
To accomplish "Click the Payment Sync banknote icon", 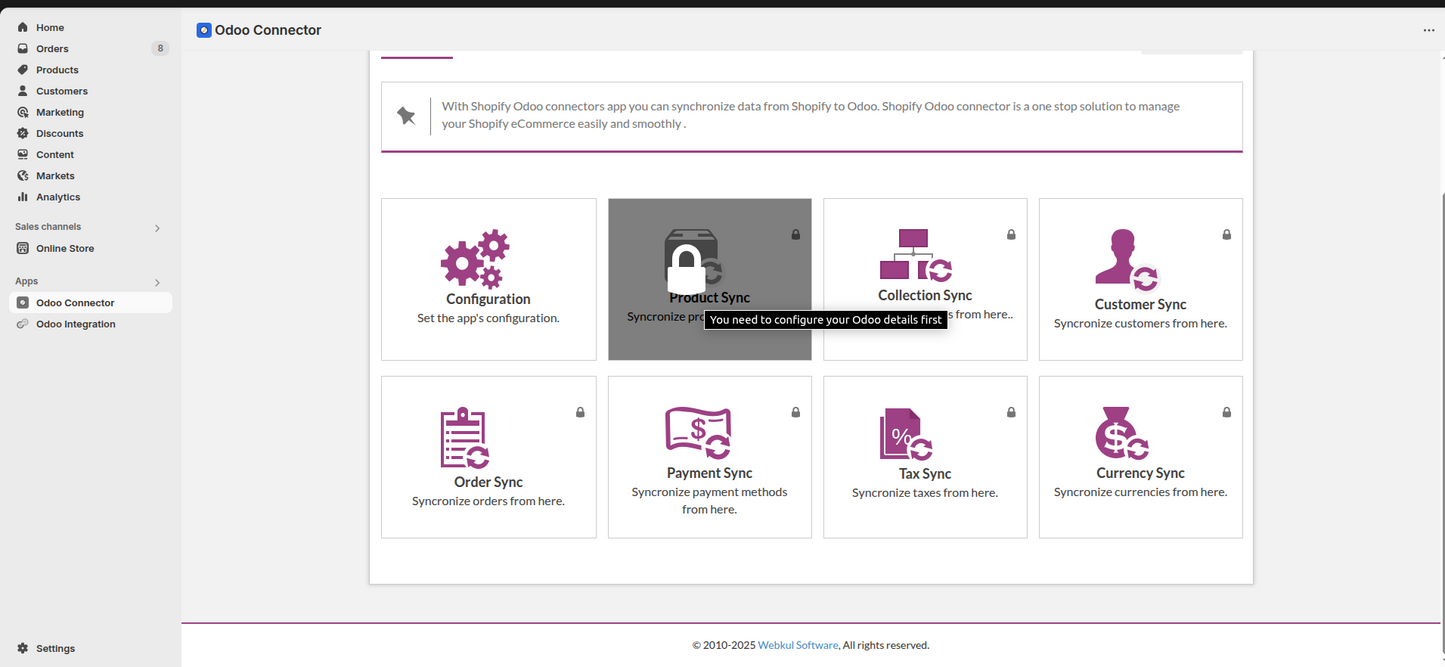I will [x=699, y=433].
